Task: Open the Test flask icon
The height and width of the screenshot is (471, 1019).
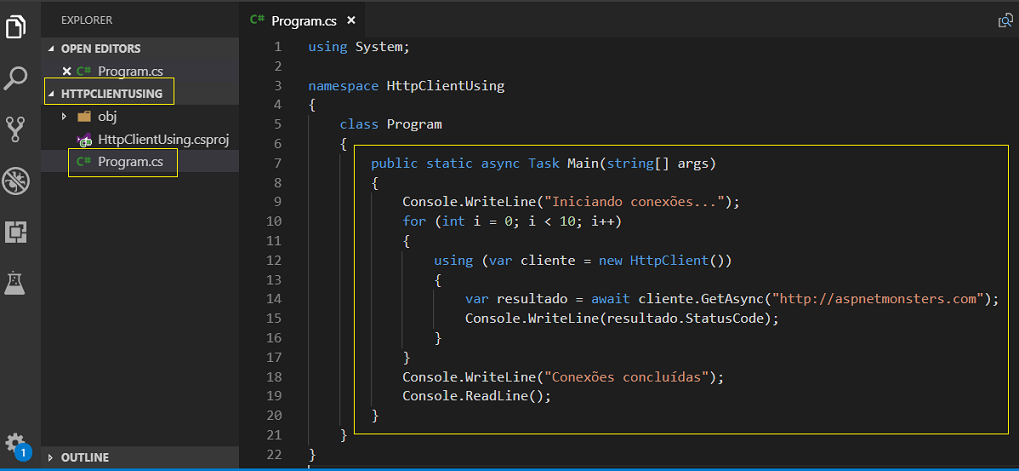Action: tap(15, 283)
